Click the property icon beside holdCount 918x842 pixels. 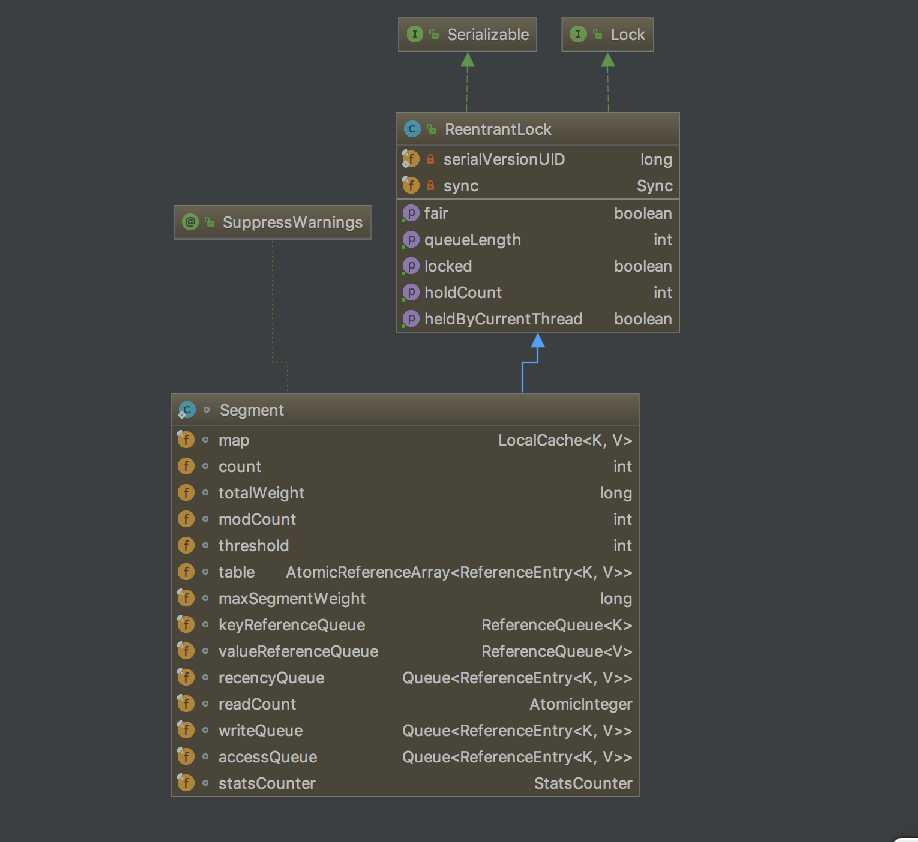point(411,292)
